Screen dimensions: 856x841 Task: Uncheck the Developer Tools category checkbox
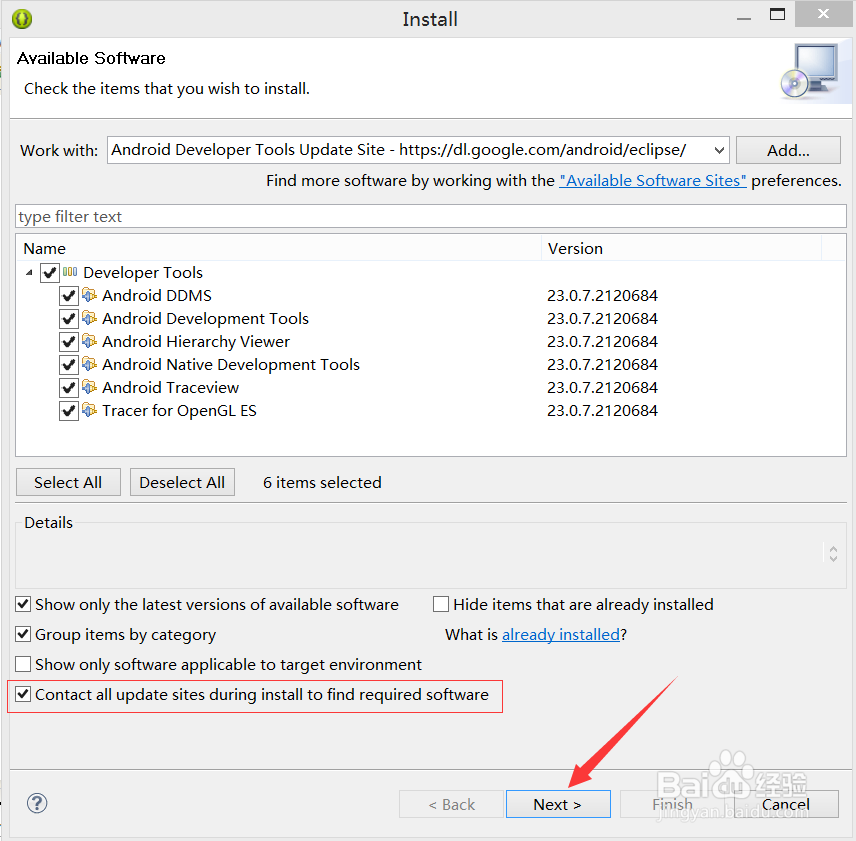tap(50, 272)
